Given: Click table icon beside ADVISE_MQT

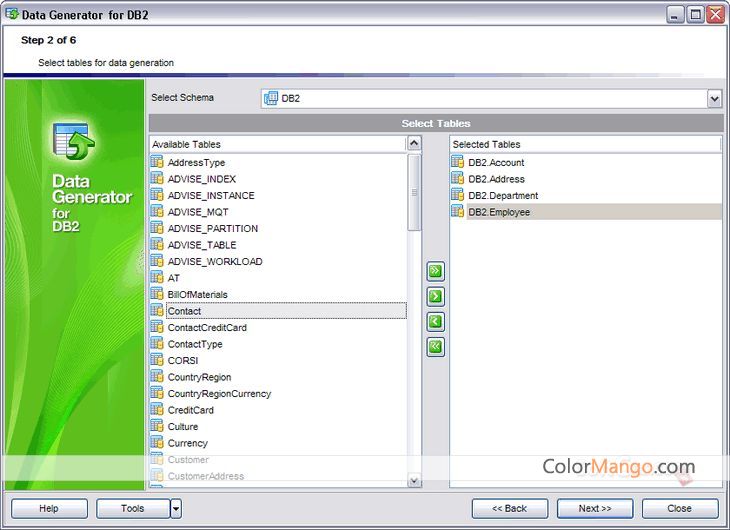Looking at the screenshot, I should [157, 211].
